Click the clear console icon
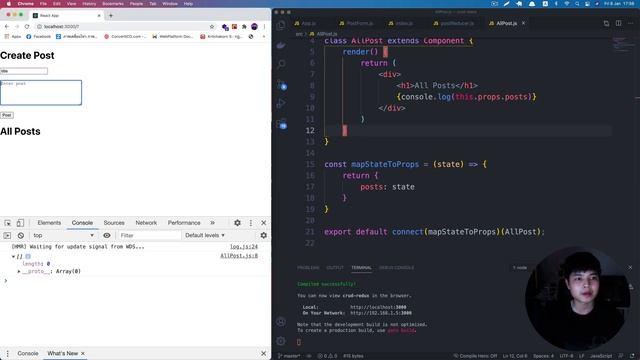The height and width of the screenshot is (360, 640). (21, 236)
